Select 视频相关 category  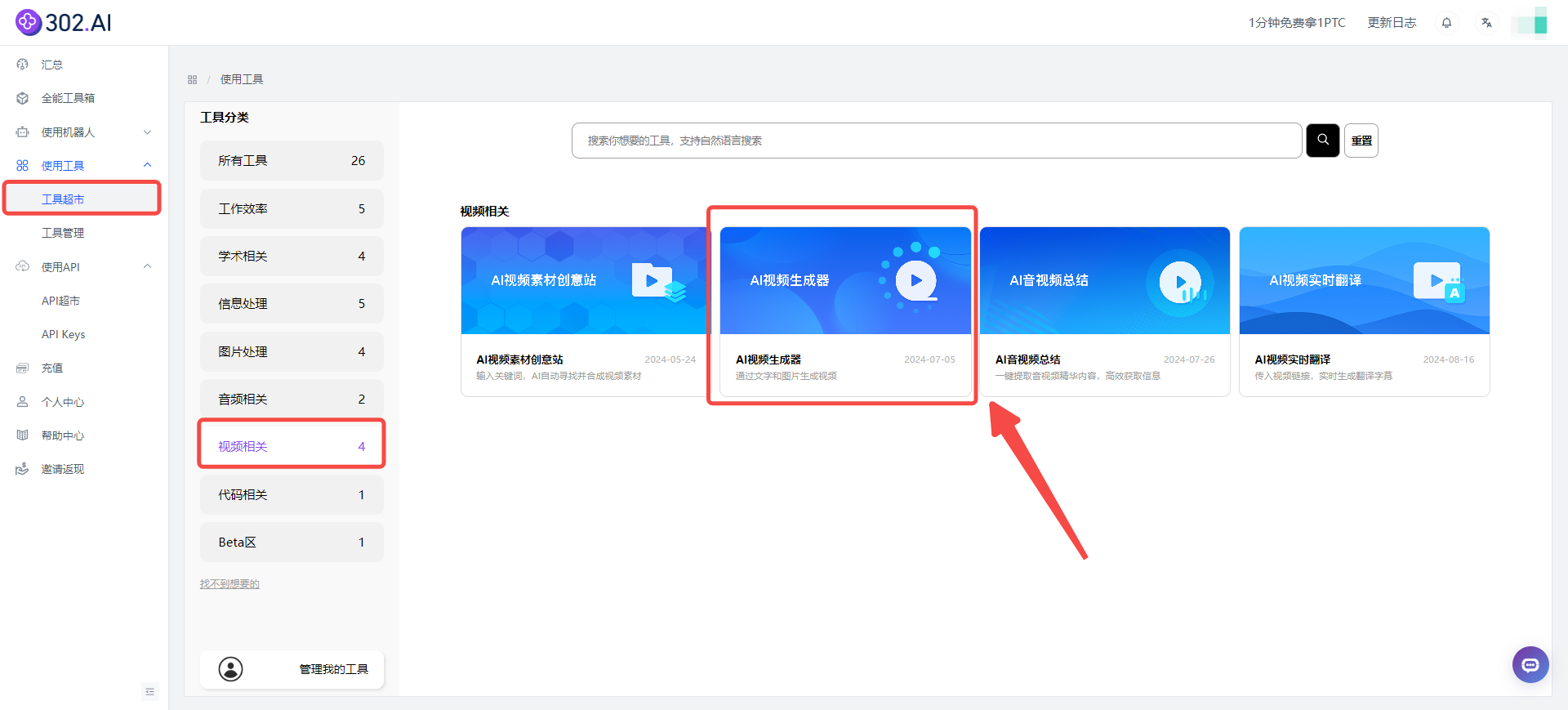tap(292, 446)
